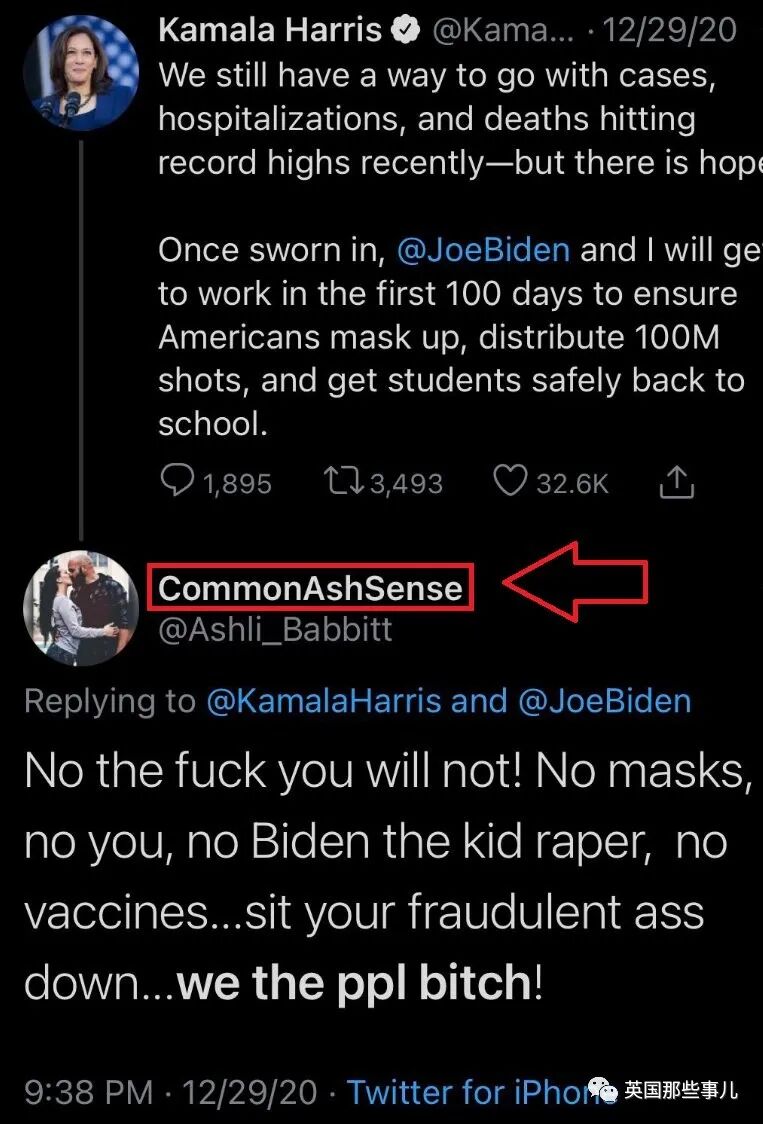Viewport: 763px width, 1124px height.
Task: Click the Kamala Harris display name
Action: [269, 31]
